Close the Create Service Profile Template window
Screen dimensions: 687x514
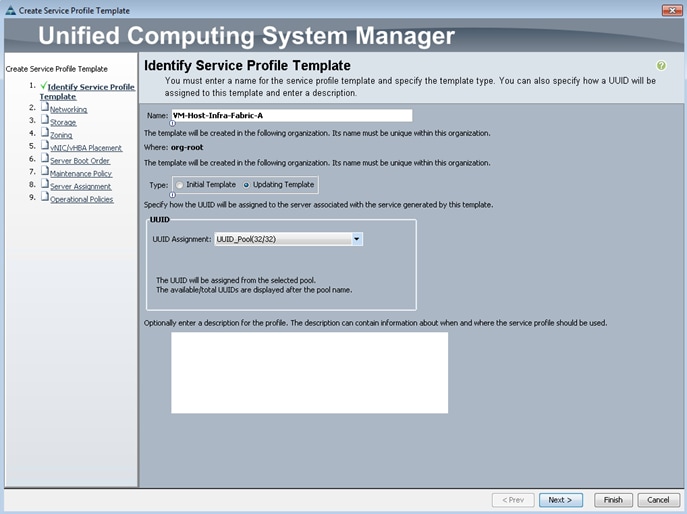672,10
